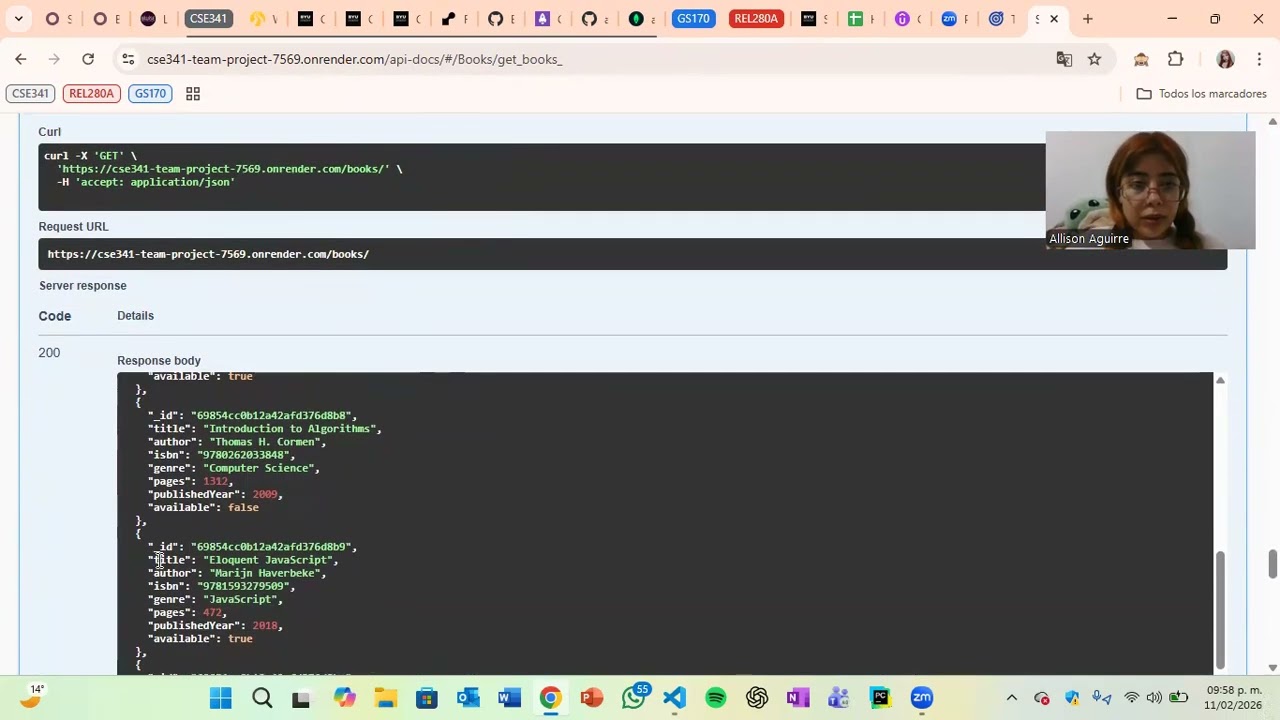Open the weather widget showing 14°
This screenshot has height=720, width=1280.
(x=30, y=697)
